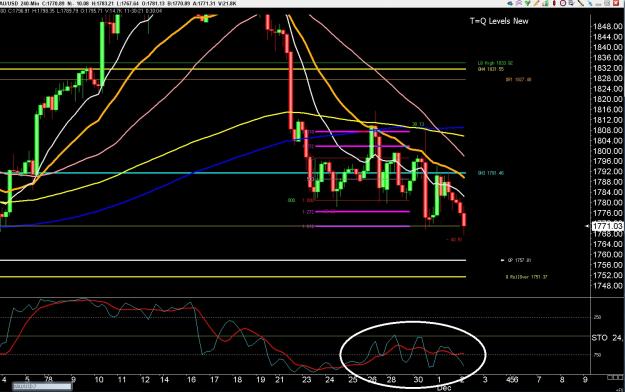This screenshot has height=392, width=625.
Task: Click the 'STO 24,' indicator label
Action: tap(607, 338)
